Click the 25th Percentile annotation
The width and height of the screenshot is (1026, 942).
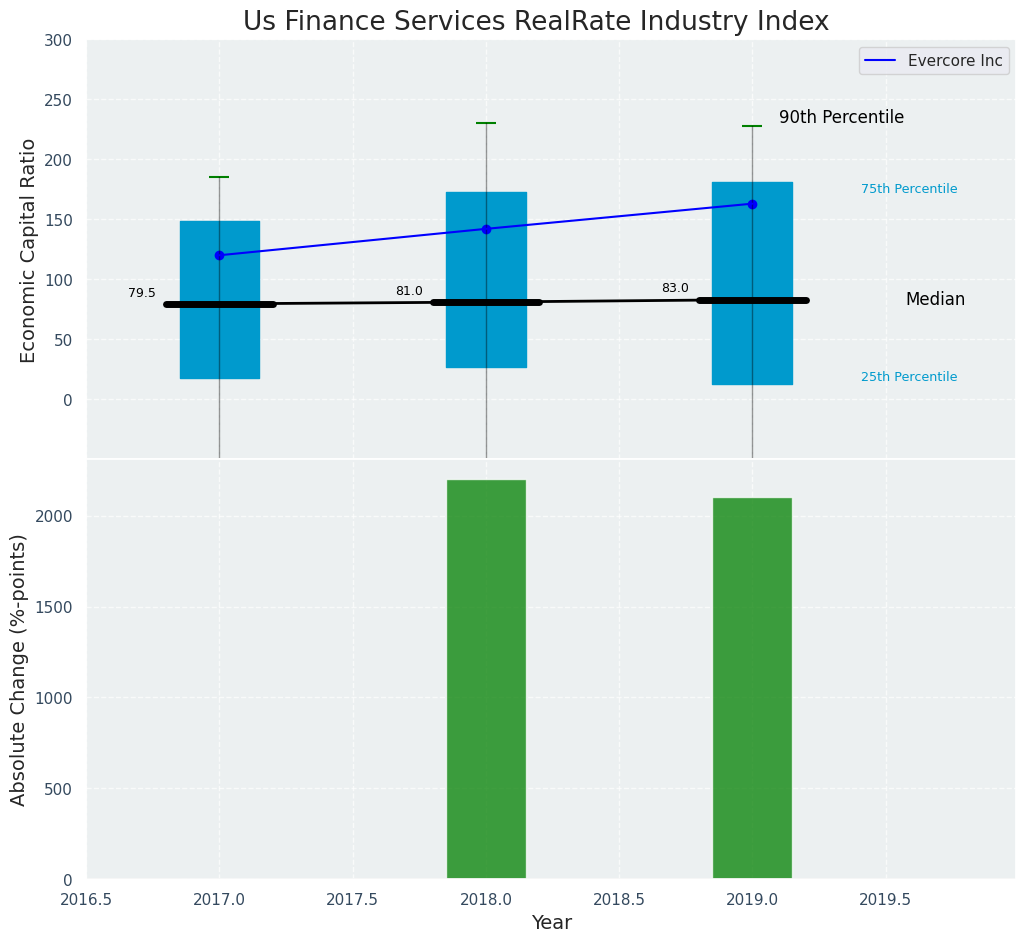[909, 377]
